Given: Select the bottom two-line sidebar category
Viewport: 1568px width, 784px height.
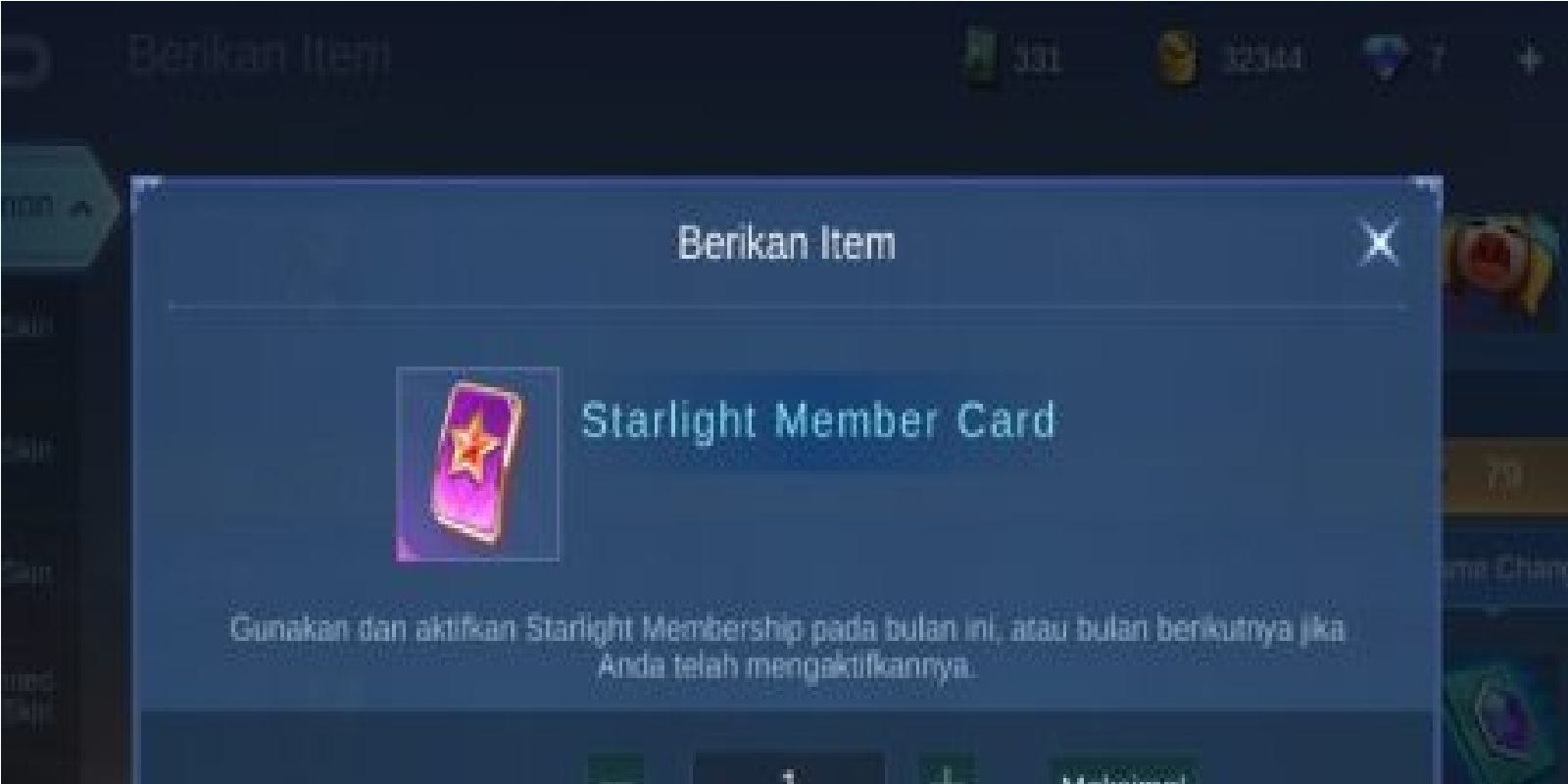Looking at the screenshot, I should pyautogui.click(x=27, y=695).
